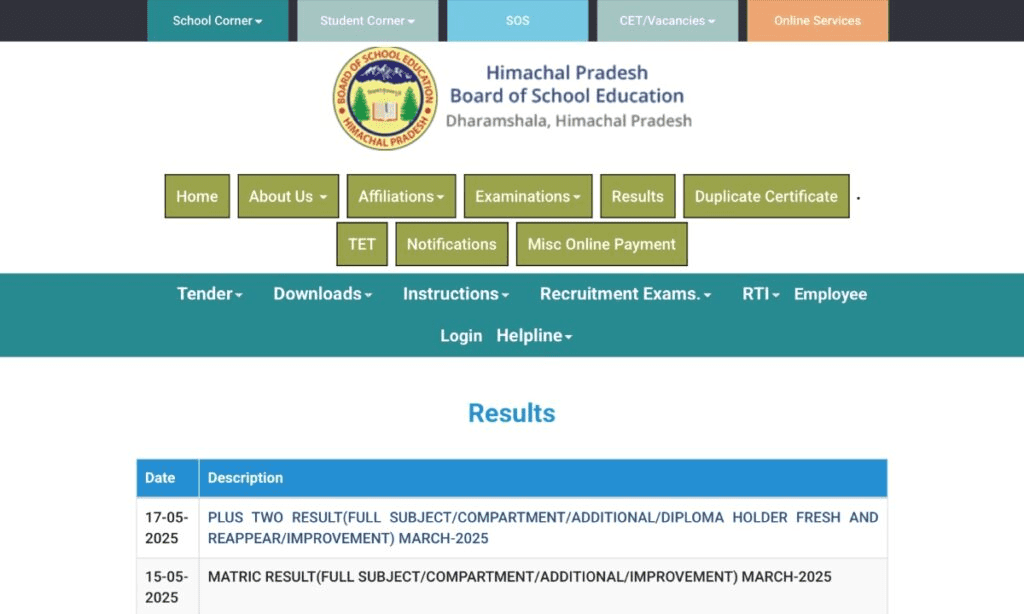
Task: Open the TET page
Action: 362,244
